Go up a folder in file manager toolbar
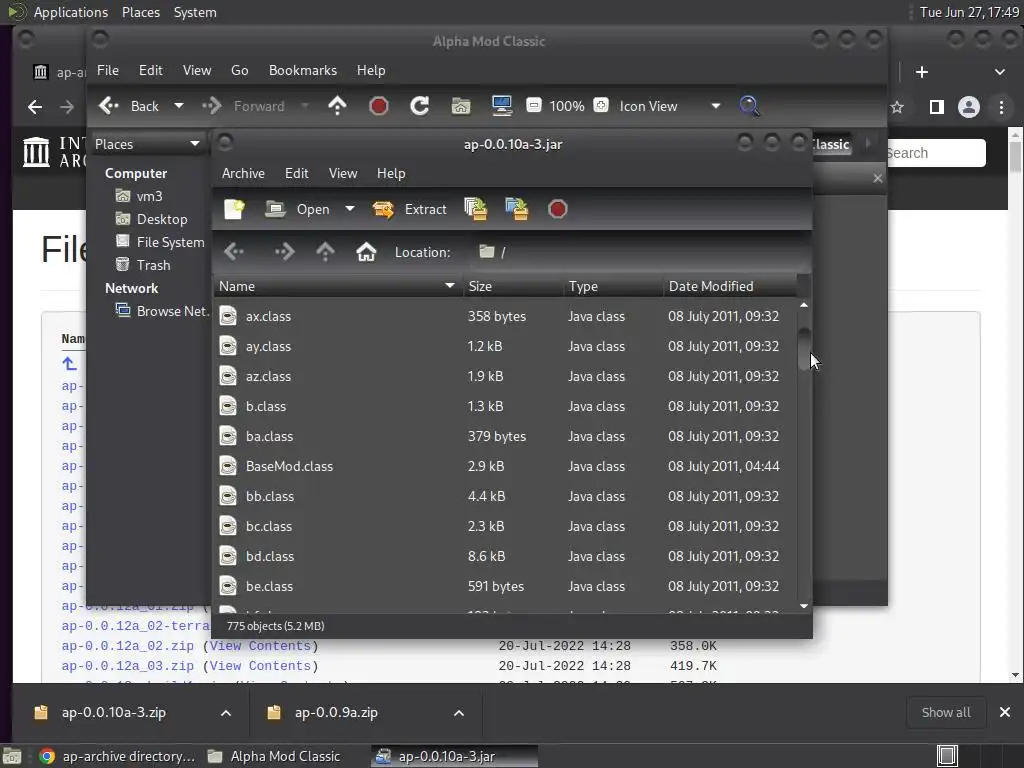This screenshot has width=1024, height=768. (x=337, y=106)
